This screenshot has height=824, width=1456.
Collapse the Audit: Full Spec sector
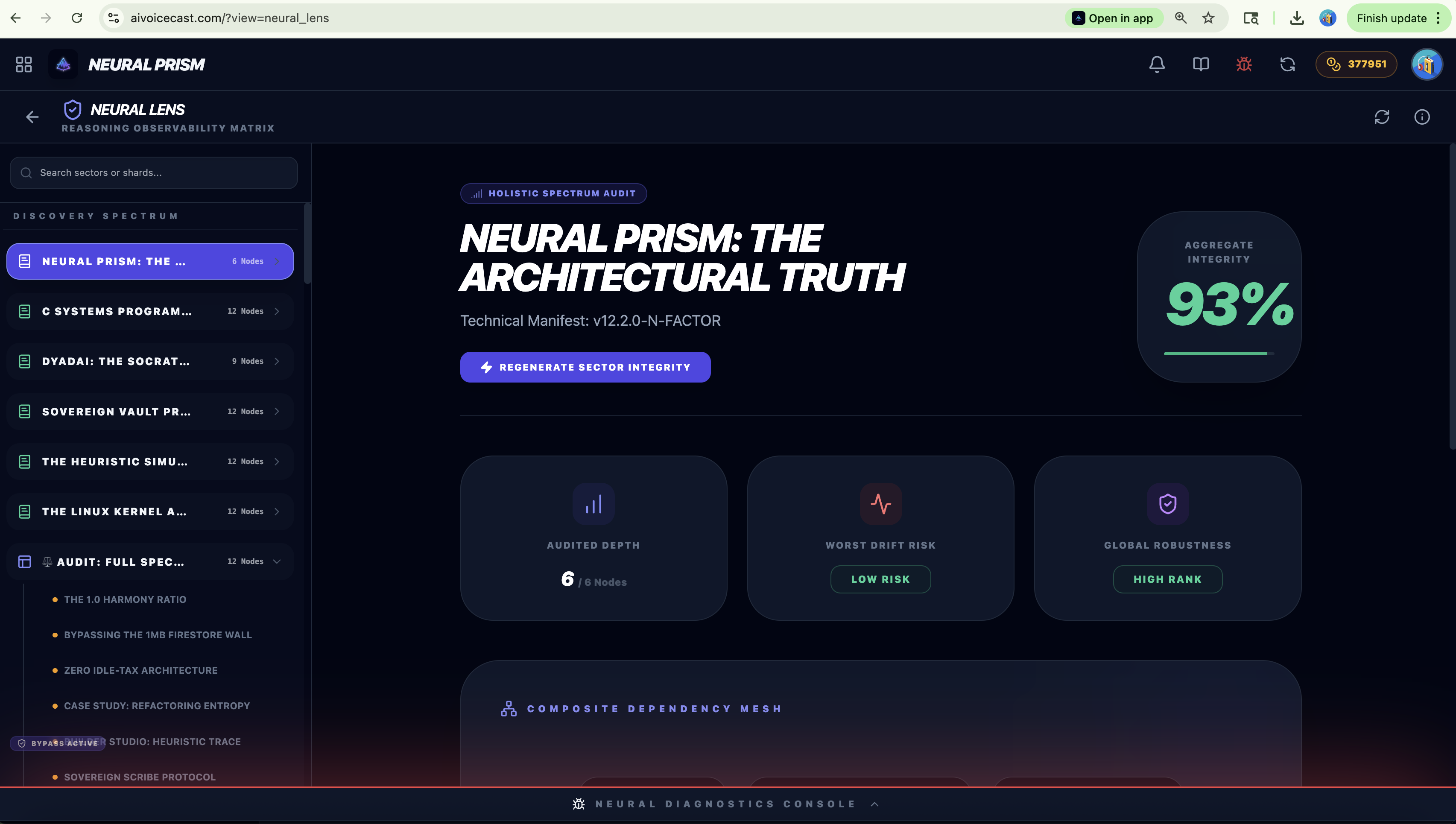pyautogui.click(x=277, y=561)
